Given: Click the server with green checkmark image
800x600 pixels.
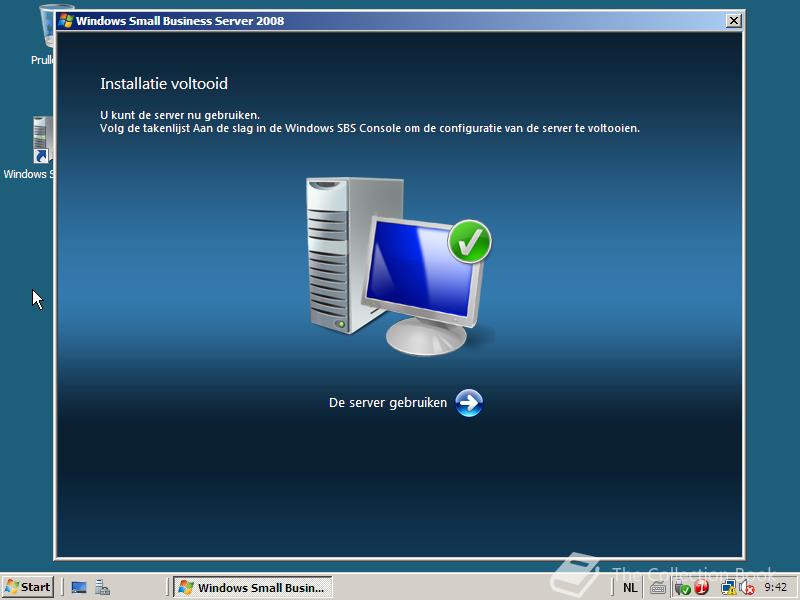Looking at the screenshot, I should tap(398, 266).
